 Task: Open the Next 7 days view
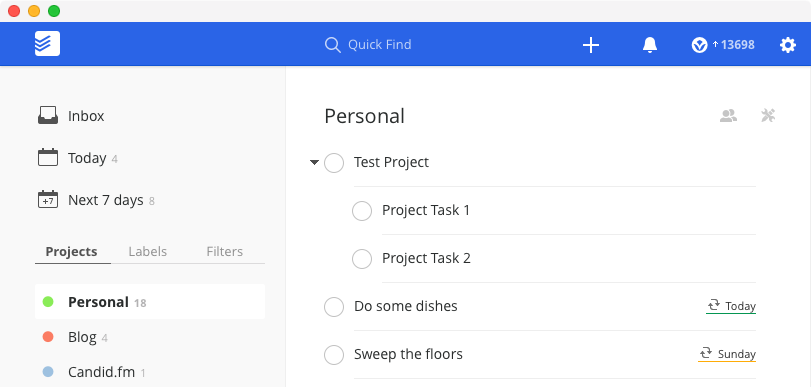pos(96,200)
